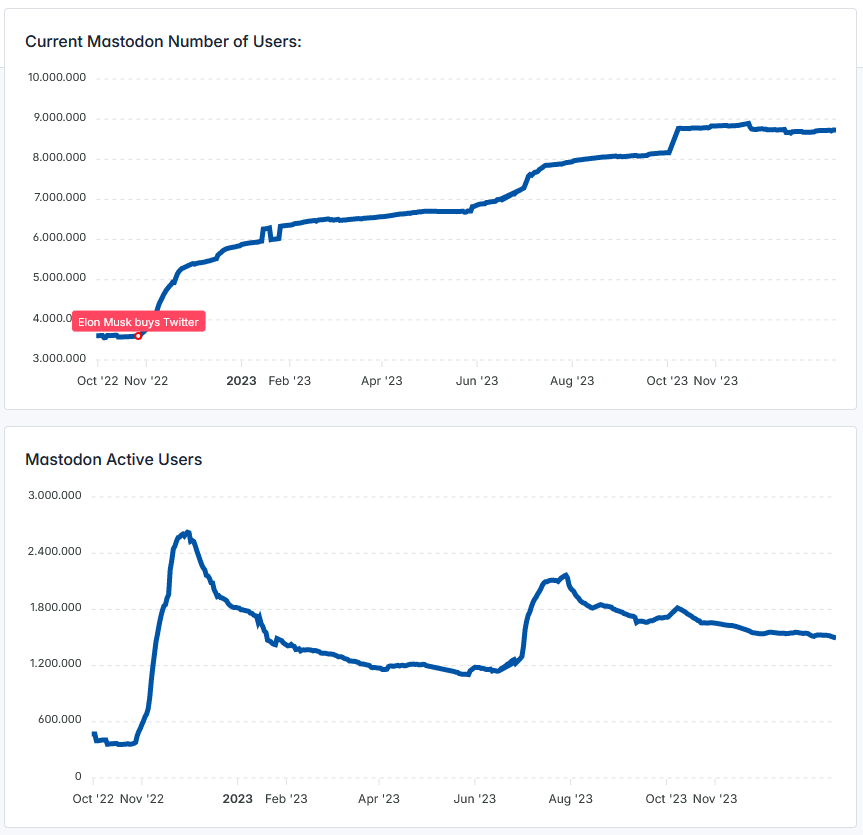Screen dimensions: 863x835
Task: Click Nov '23 in Number of Users chart
Action: [716, 381]
